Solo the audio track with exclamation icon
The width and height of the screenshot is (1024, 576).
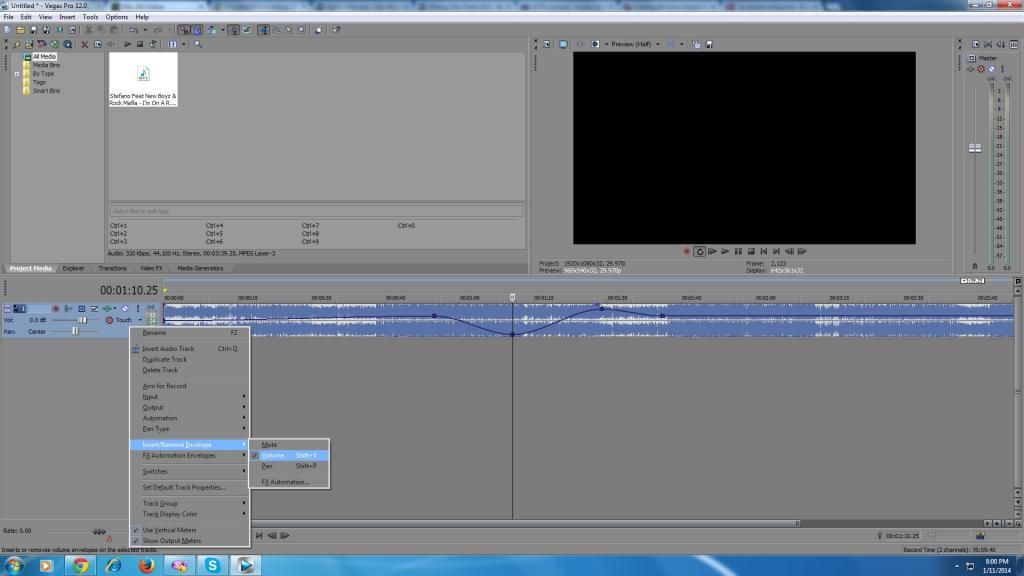[x=138, y=308]
